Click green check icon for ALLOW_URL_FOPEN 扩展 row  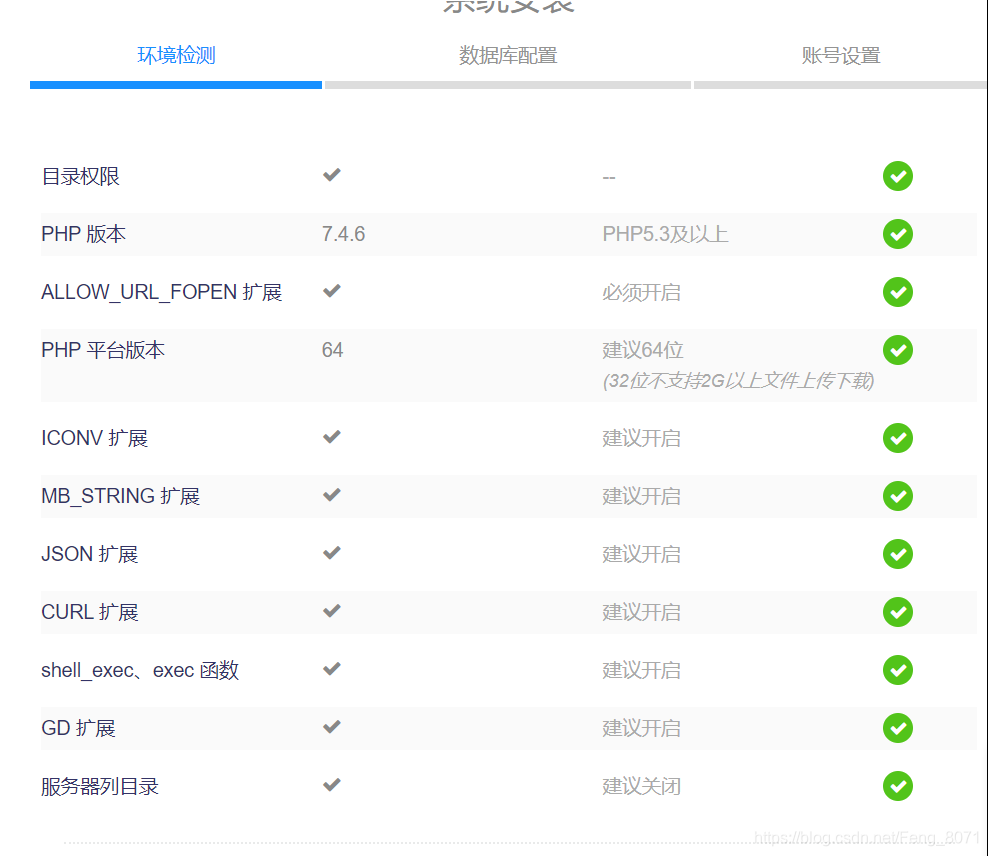898,292
